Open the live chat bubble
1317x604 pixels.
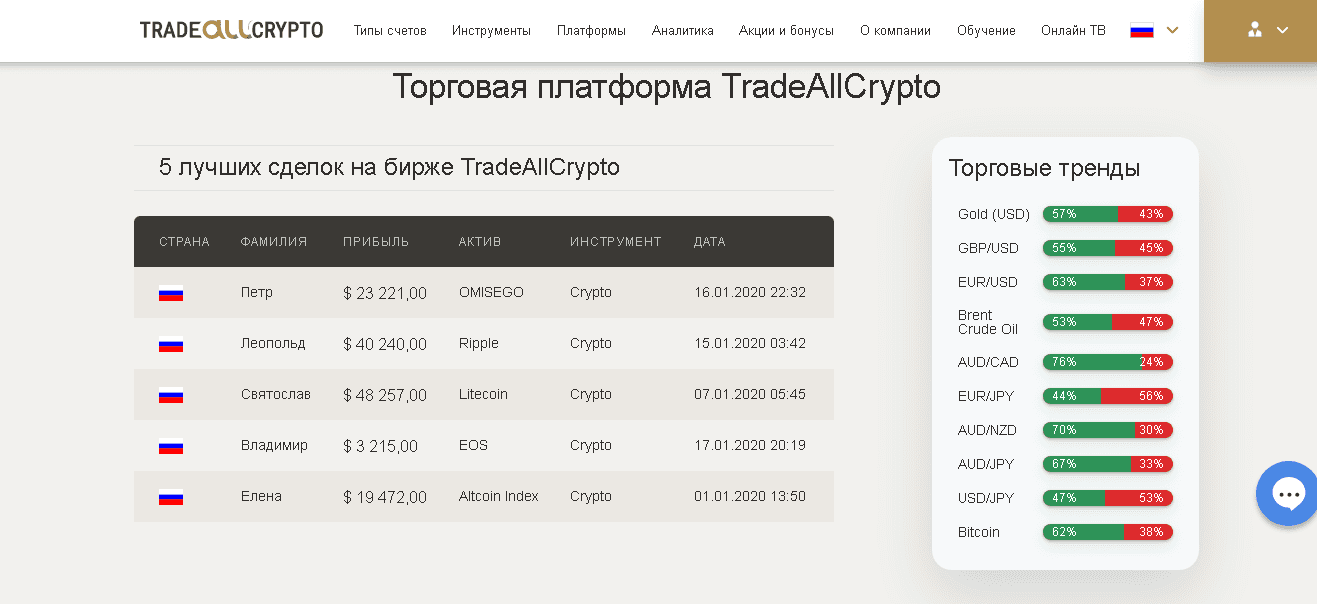1288,493
